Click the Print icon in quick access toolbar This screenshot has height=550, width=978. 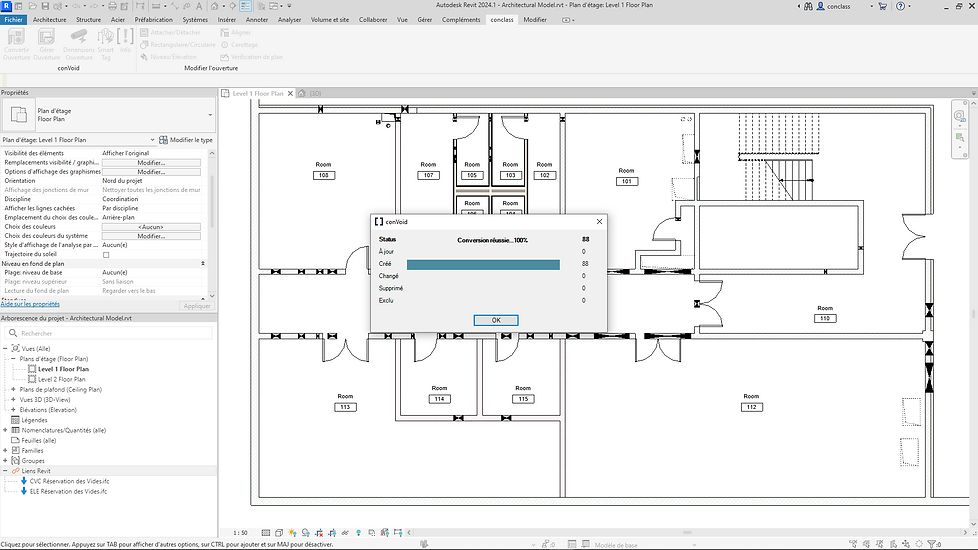pyautogui.click(x=112, y=6)
